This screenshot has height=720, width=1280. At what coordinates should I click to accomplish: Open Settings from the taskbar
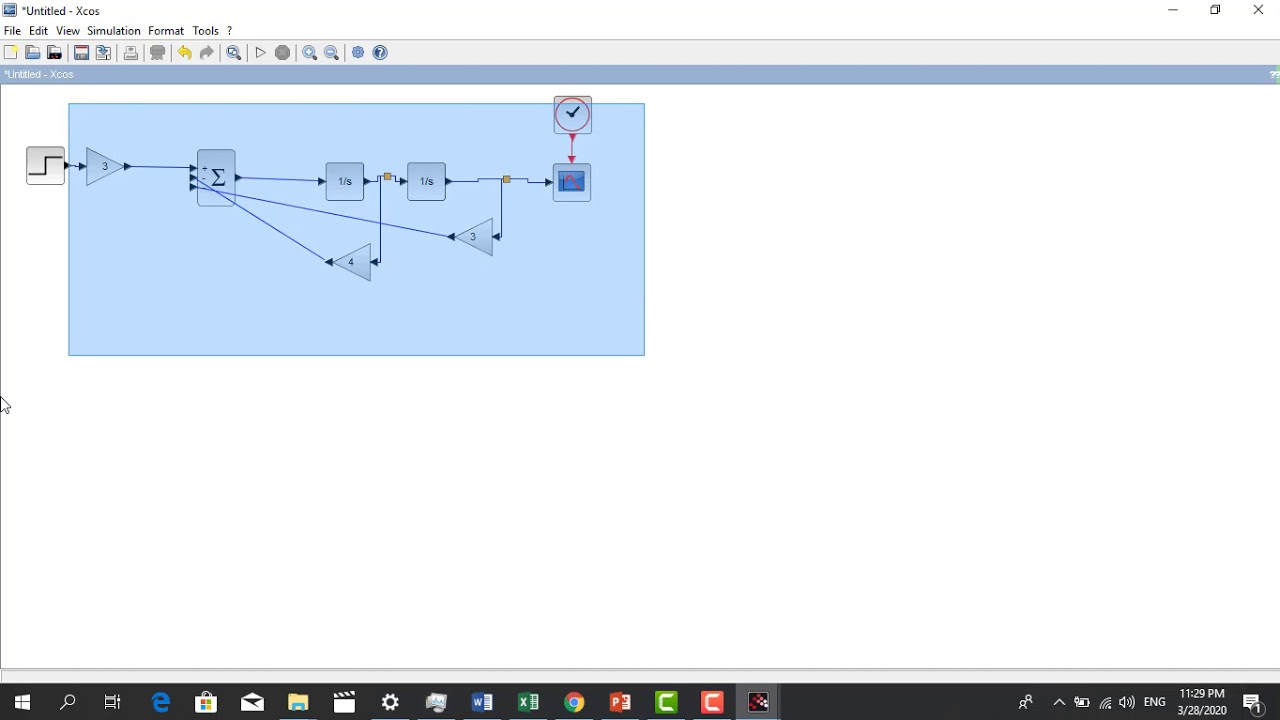390,703
